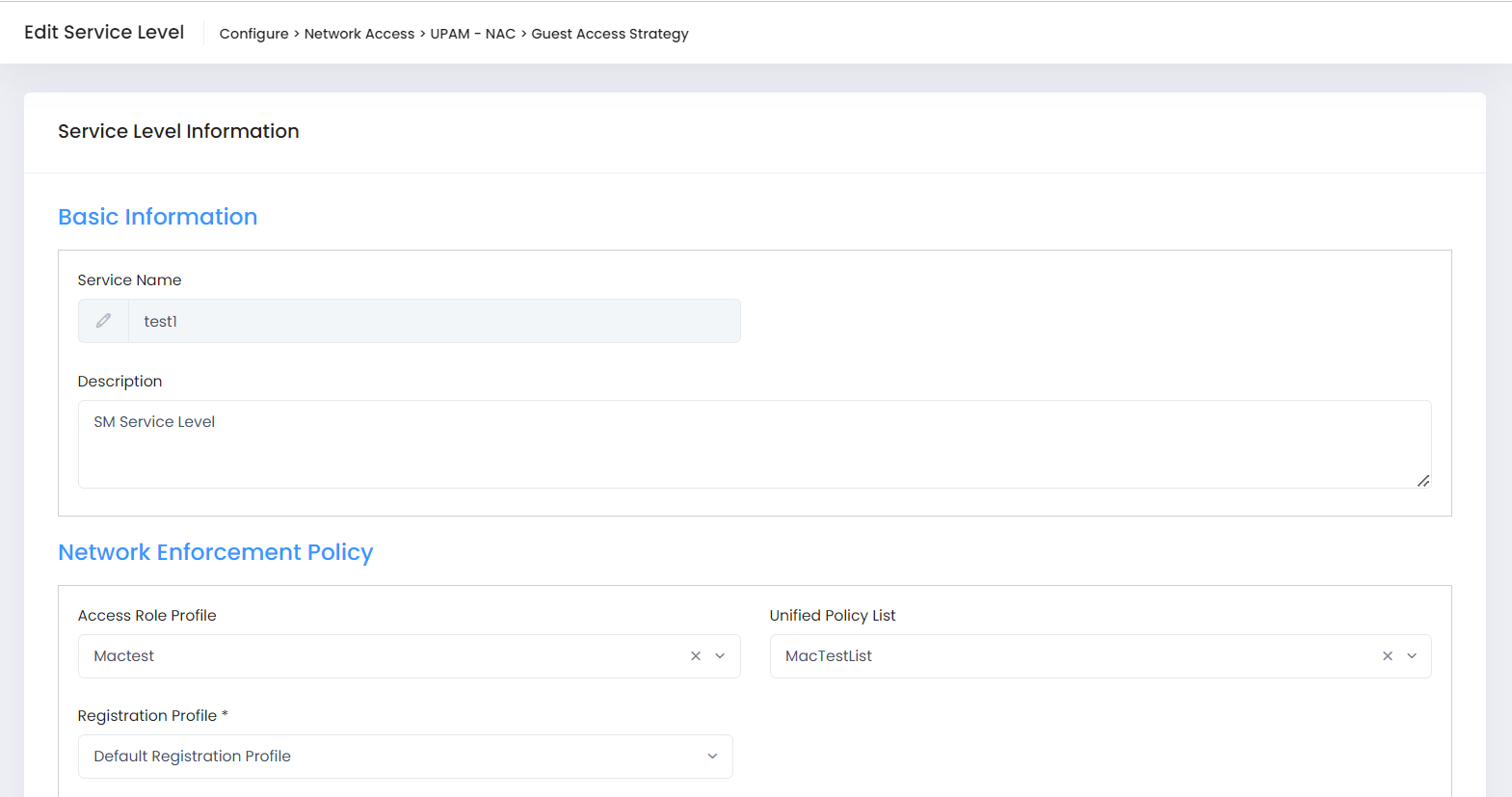Click the Default Registration Profile value

193,757
